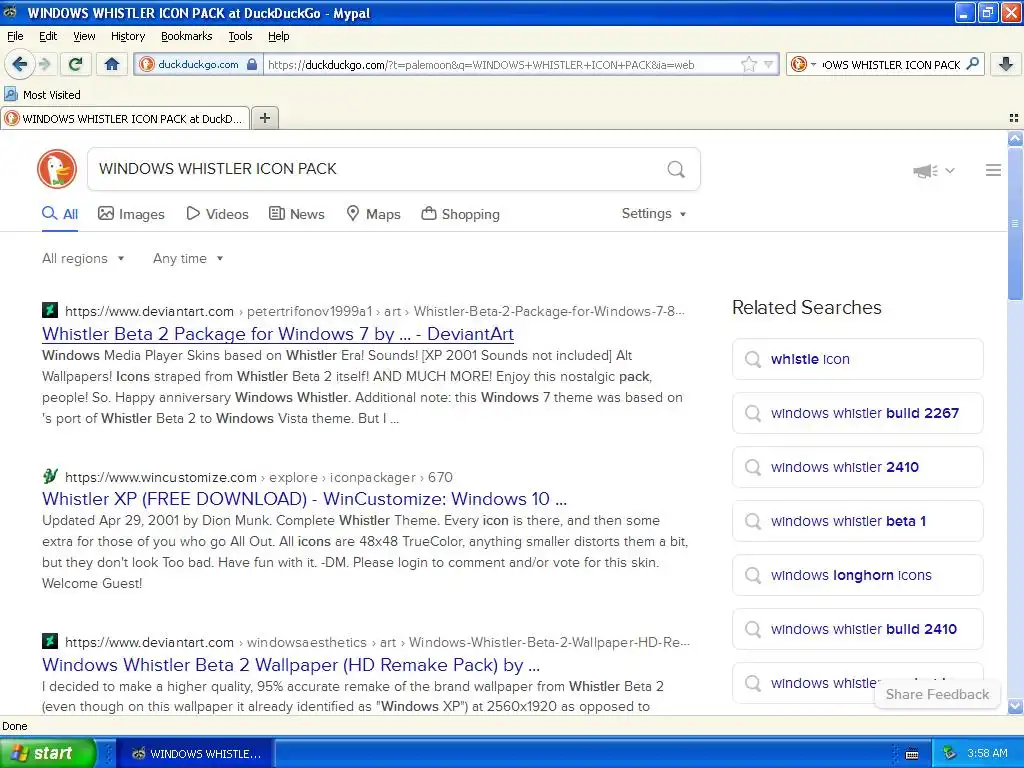Image resolution: width=1024 pixels, height=768 pixels.
Task: Search related 'windows whistler build 2410'
Action: [857, 629]
